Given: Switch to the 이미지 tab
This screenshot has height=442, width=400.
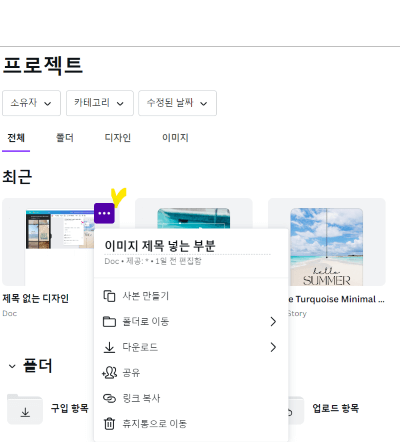Looking at the screenshot, I should (x=175, y=138).
